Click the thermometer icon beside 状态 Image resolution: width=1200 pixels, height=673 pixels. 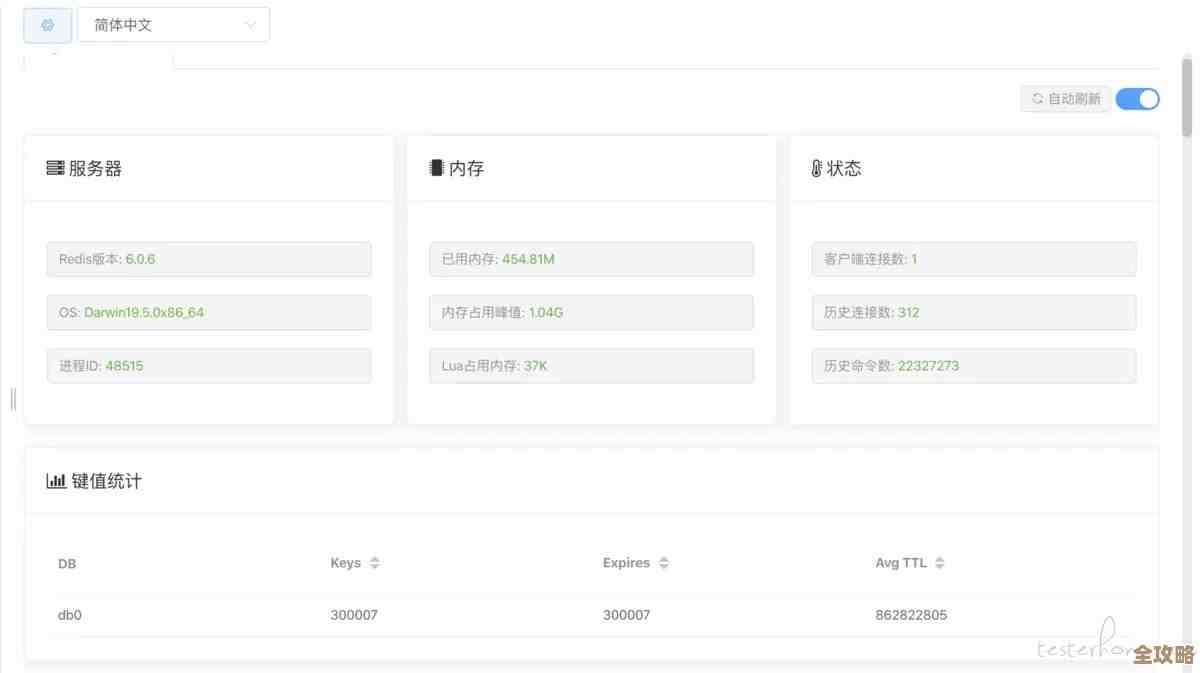tap(816, 168)
